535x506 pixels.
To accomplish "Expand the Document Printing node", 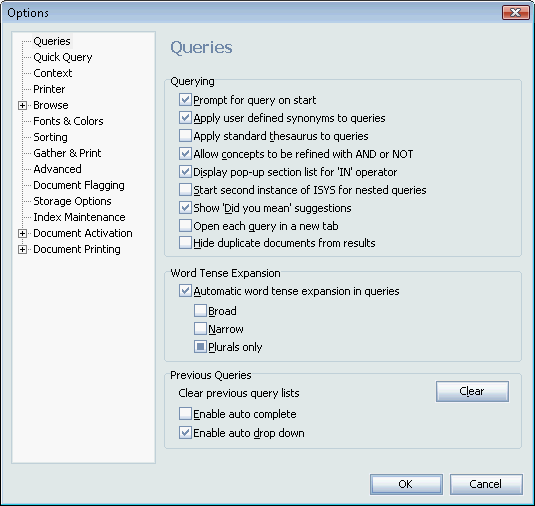I will (22, 249).
